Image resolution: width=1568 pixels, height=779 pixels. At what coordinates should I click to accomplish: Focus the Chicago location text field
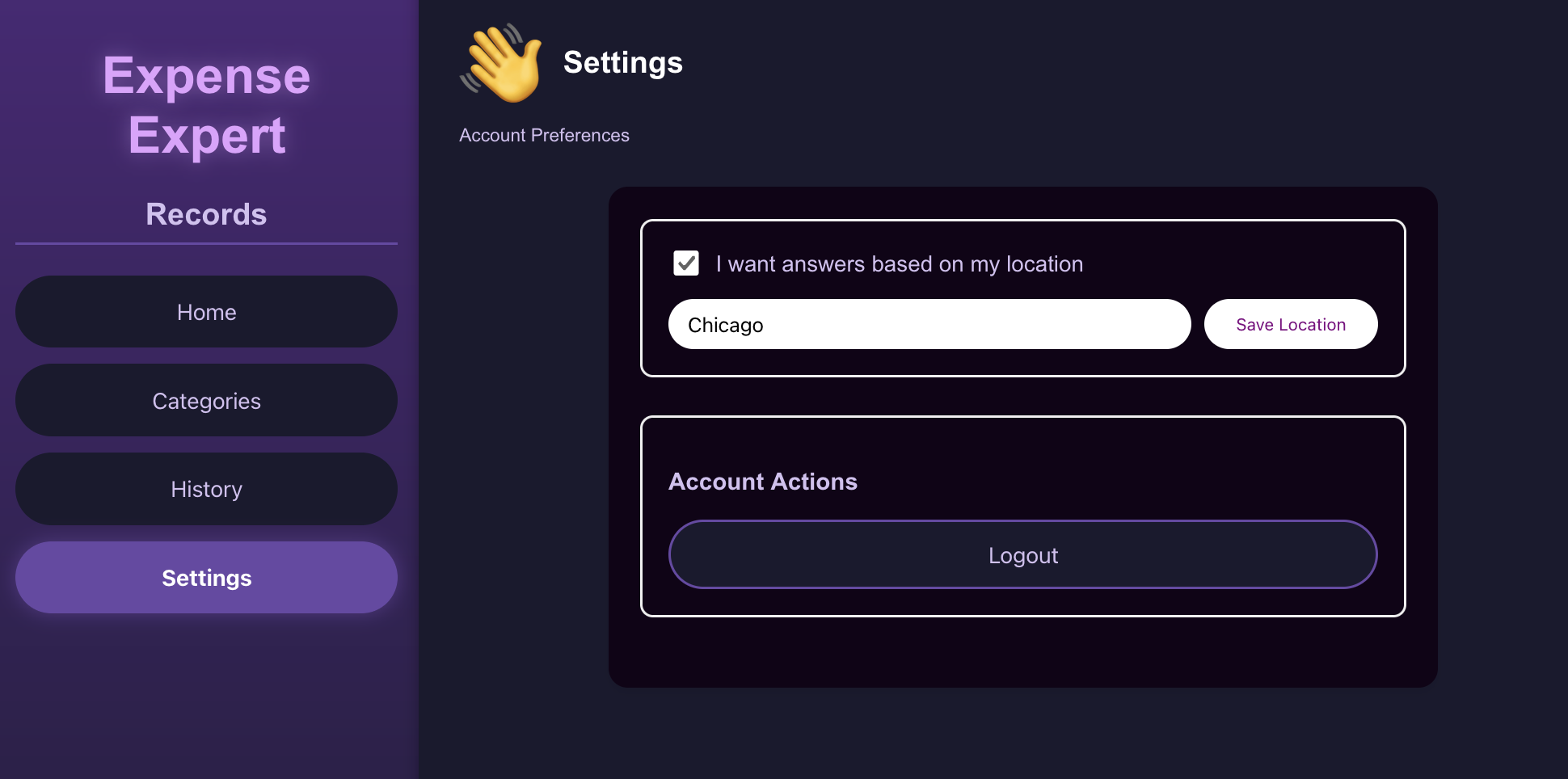tap(929, 324)
